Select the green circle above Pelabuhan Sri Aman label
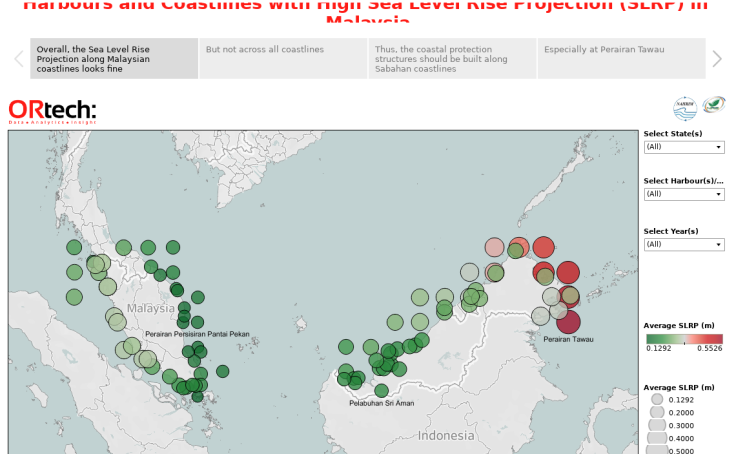 (x=382, y=390)
